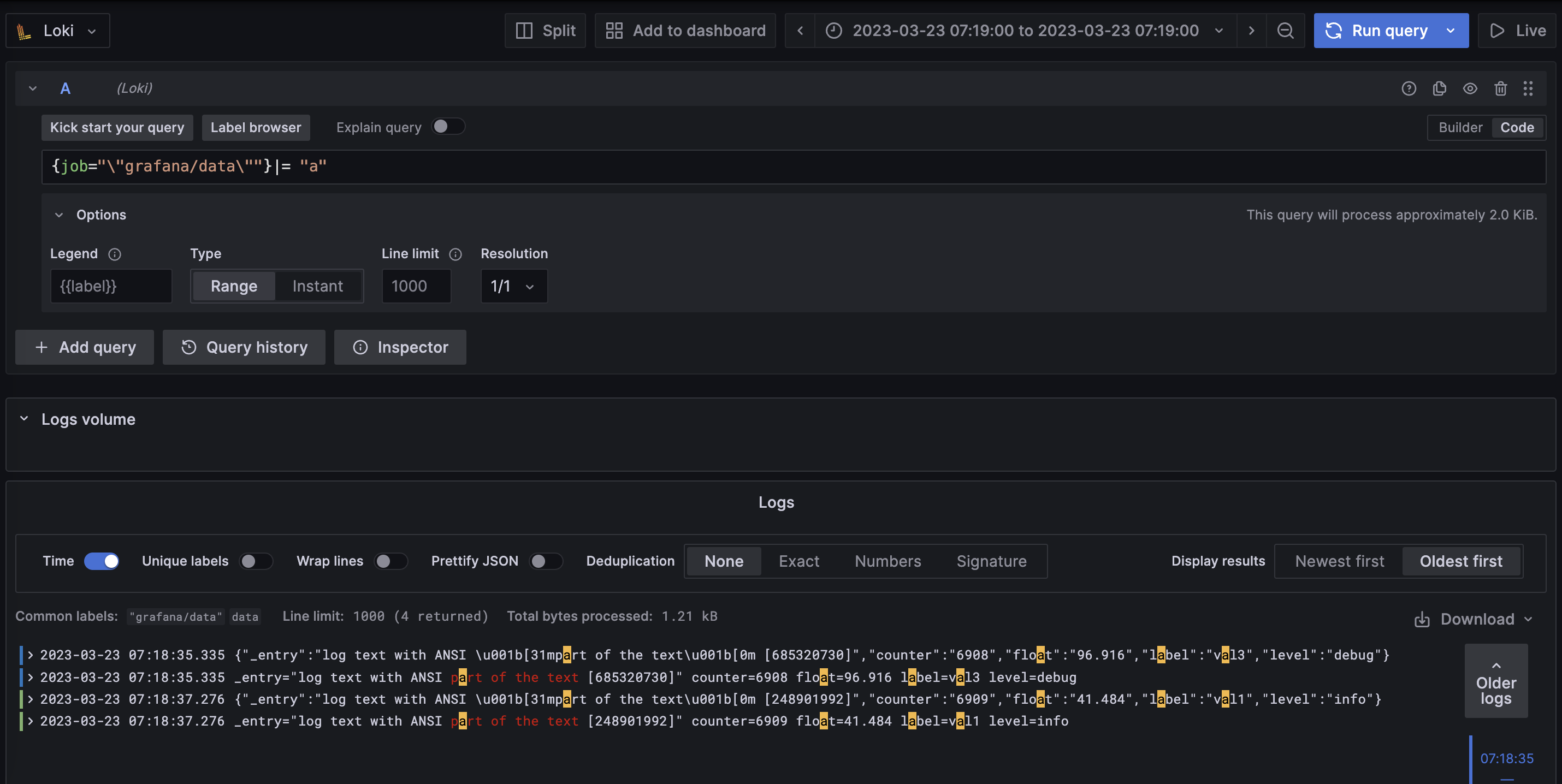The image size is (1562, 784).
Task: Open the Add to dashboard panel
Action: click(x=684, y=31)
